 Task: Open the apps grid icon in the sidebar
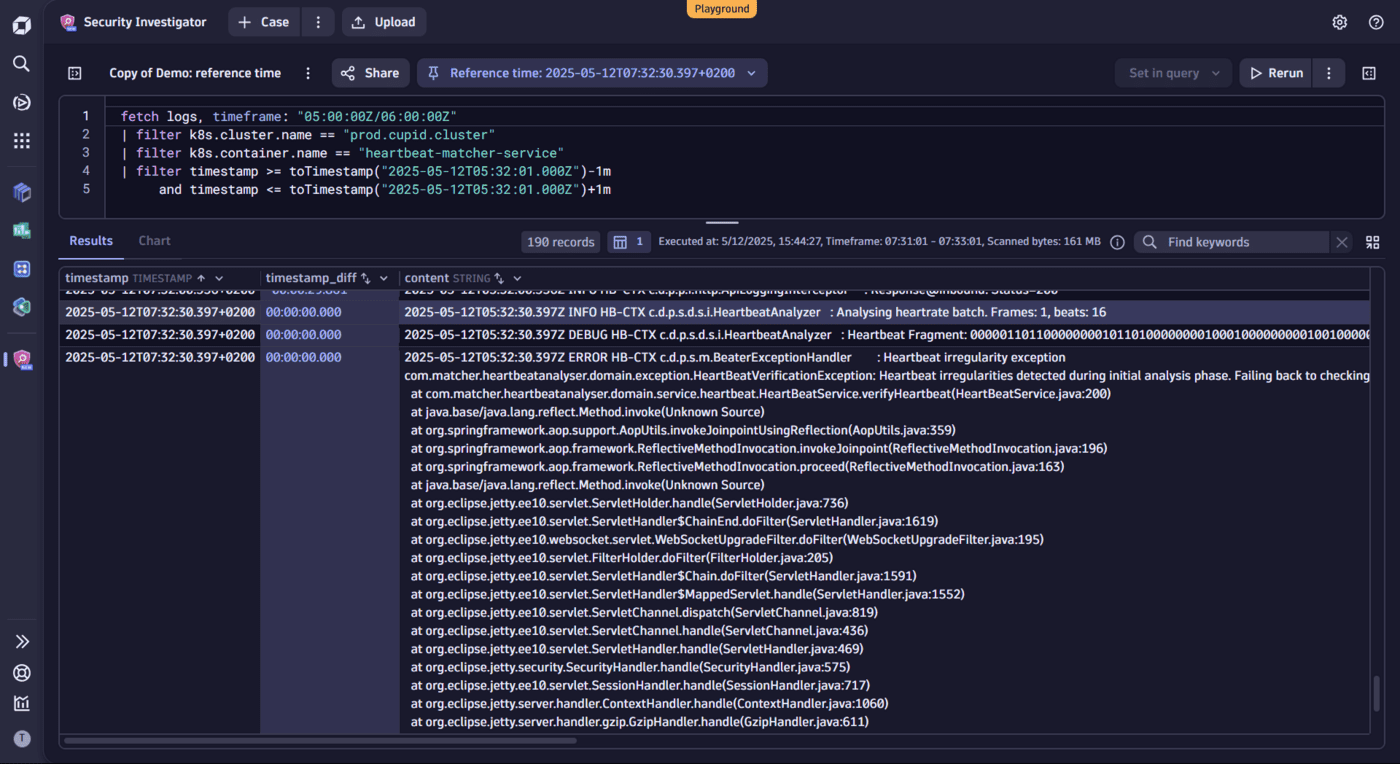point(21,140)
